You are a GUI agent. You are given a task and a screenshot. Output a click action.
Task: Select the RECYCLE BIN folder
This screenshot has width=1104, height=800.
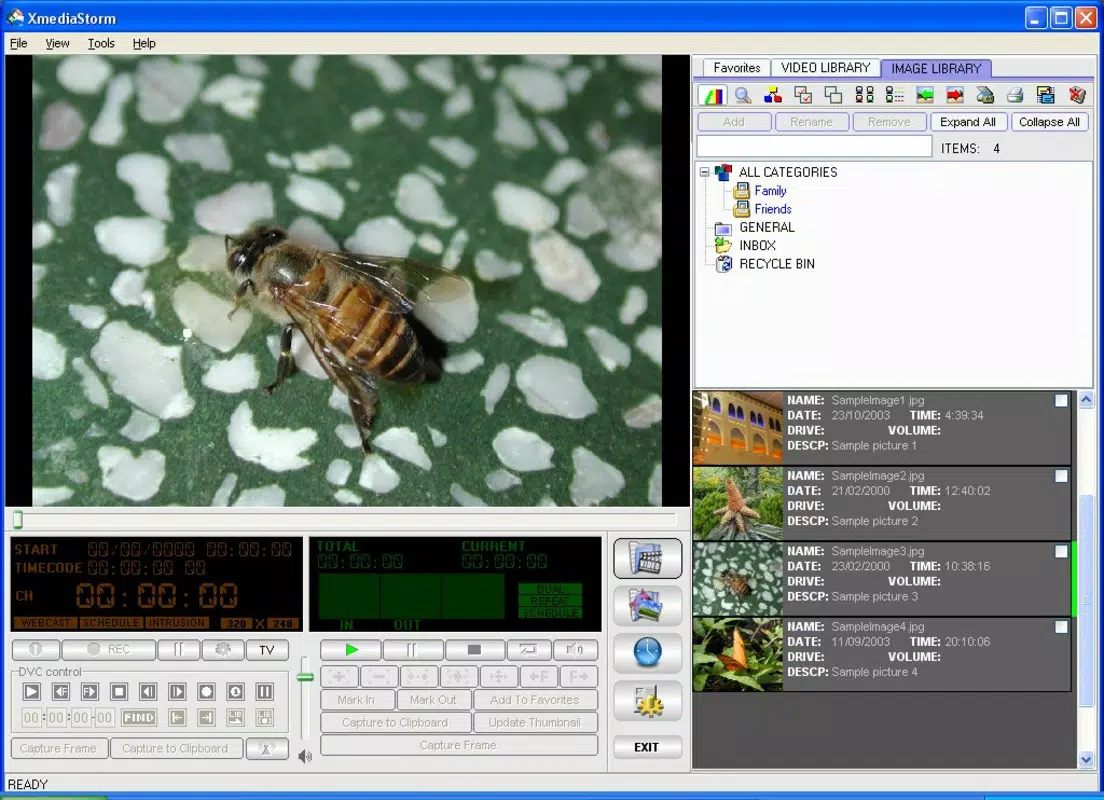click(x=777, y=264)
